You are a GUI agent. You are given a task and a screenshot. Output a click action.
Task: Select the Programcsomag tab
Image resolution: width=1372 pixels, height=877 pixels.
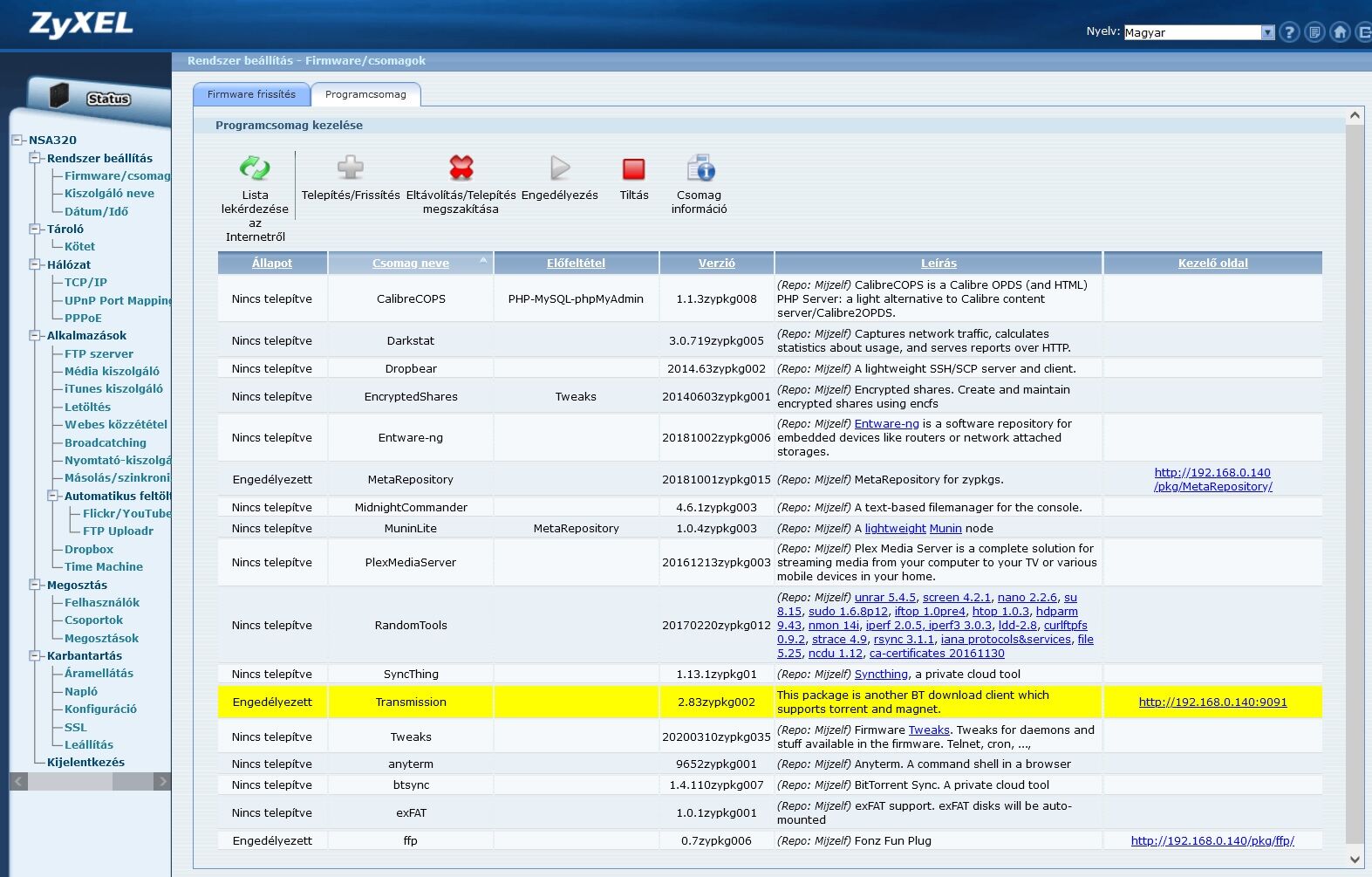coord(365,94)
